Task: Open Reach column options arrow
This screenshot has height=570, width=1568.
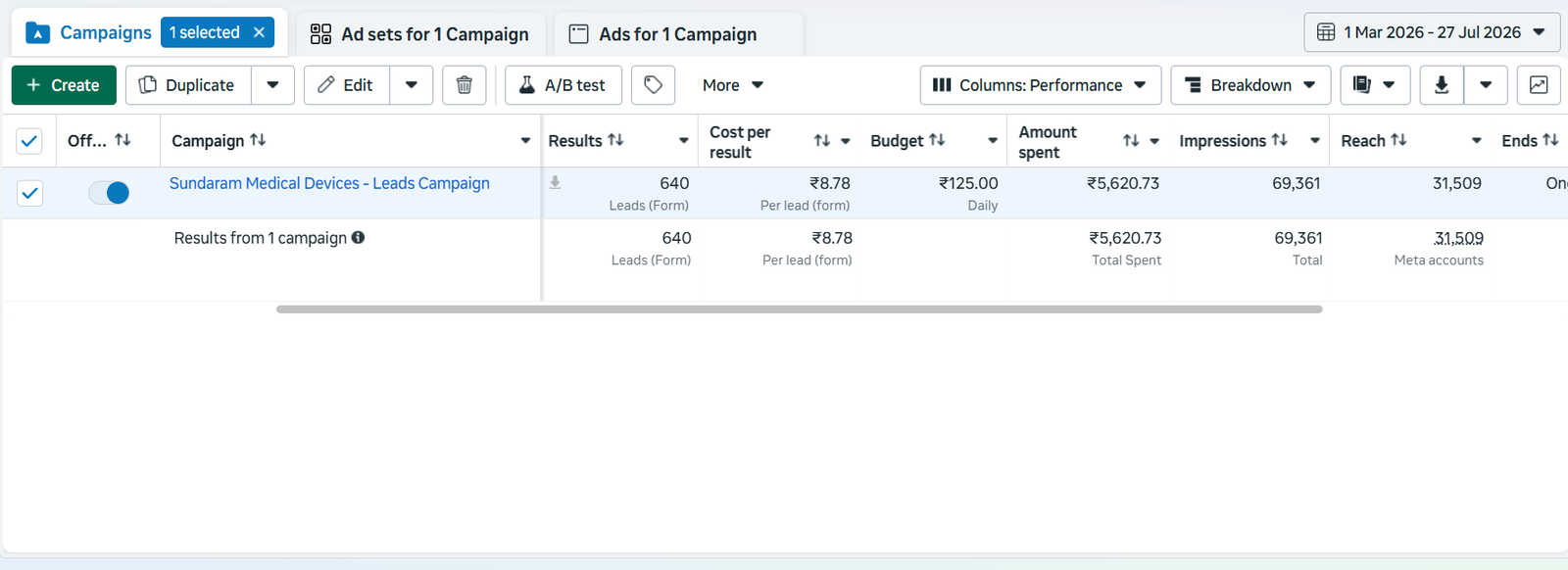Action: 1477,141
